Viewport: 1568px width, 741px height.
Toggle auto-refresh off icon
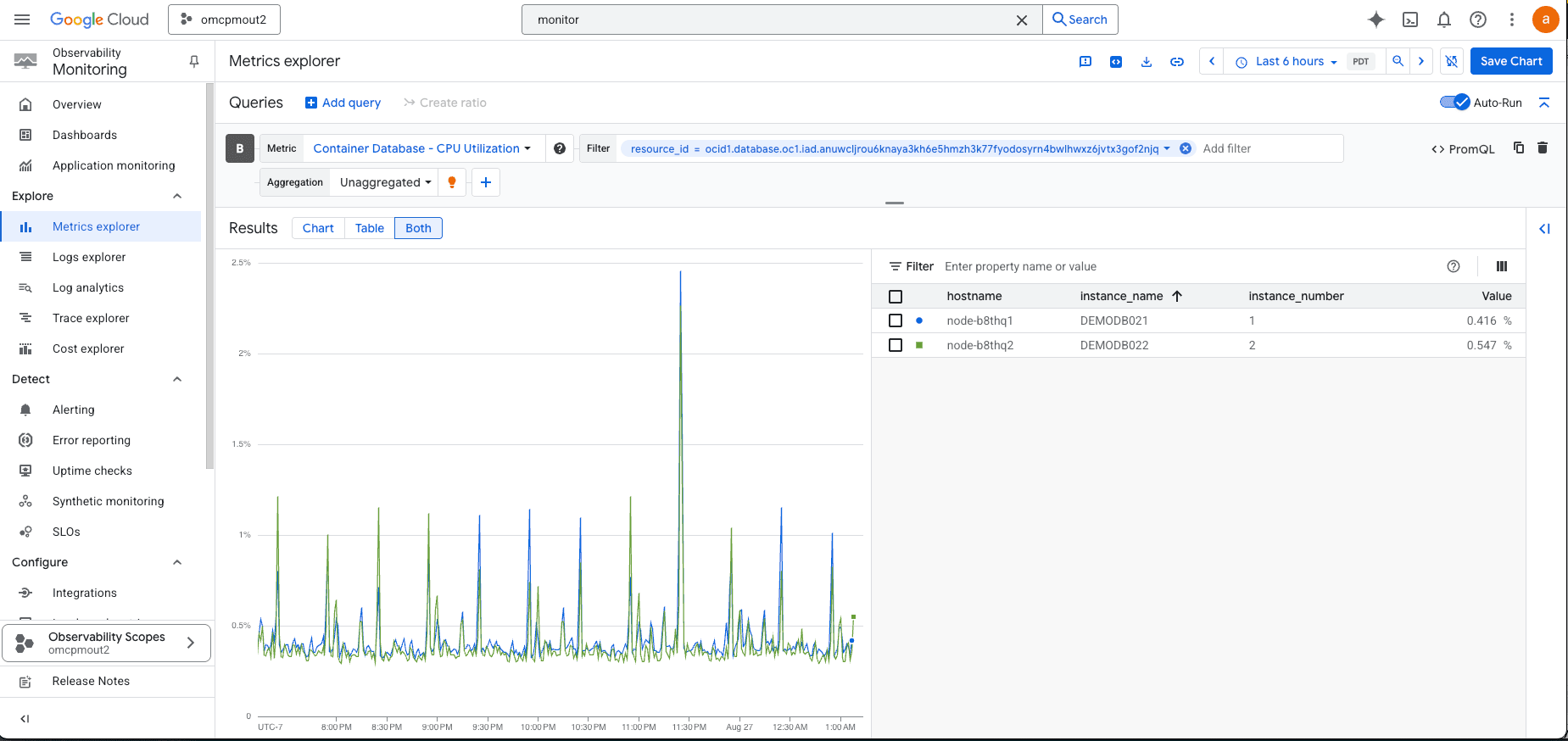click(x=1452, y=61)
